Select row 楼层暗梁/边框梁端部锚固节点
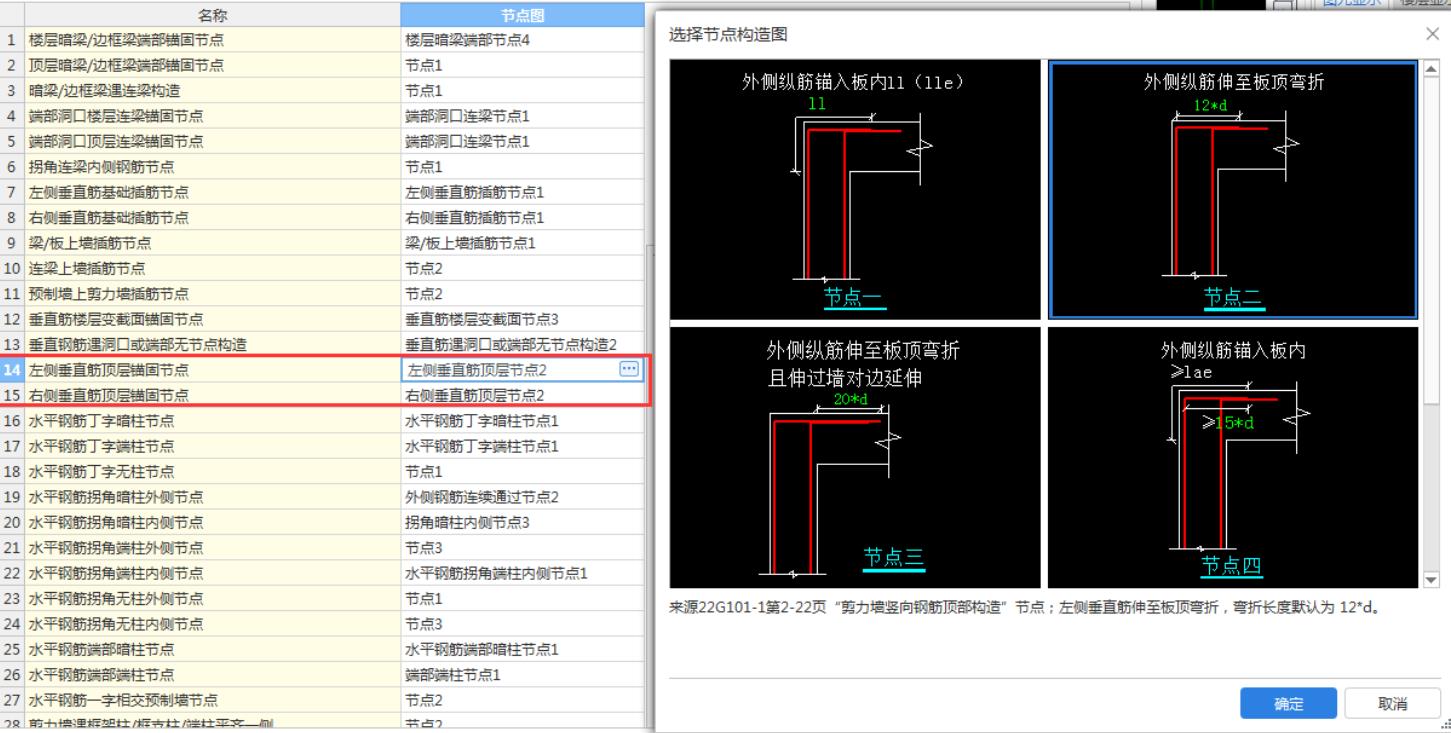Screen dimensions: 1451x733 212,40
